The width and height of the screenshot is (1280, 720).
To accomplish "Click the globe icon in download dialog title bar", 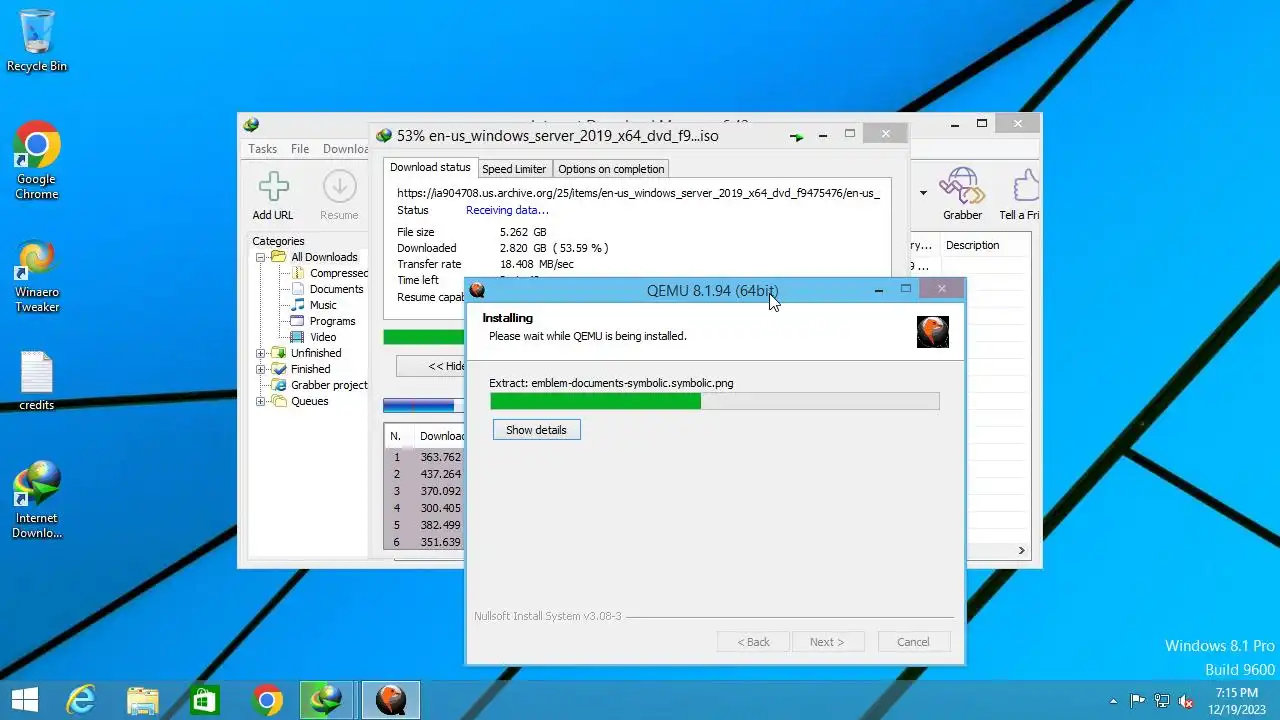I will pos(384,136).
